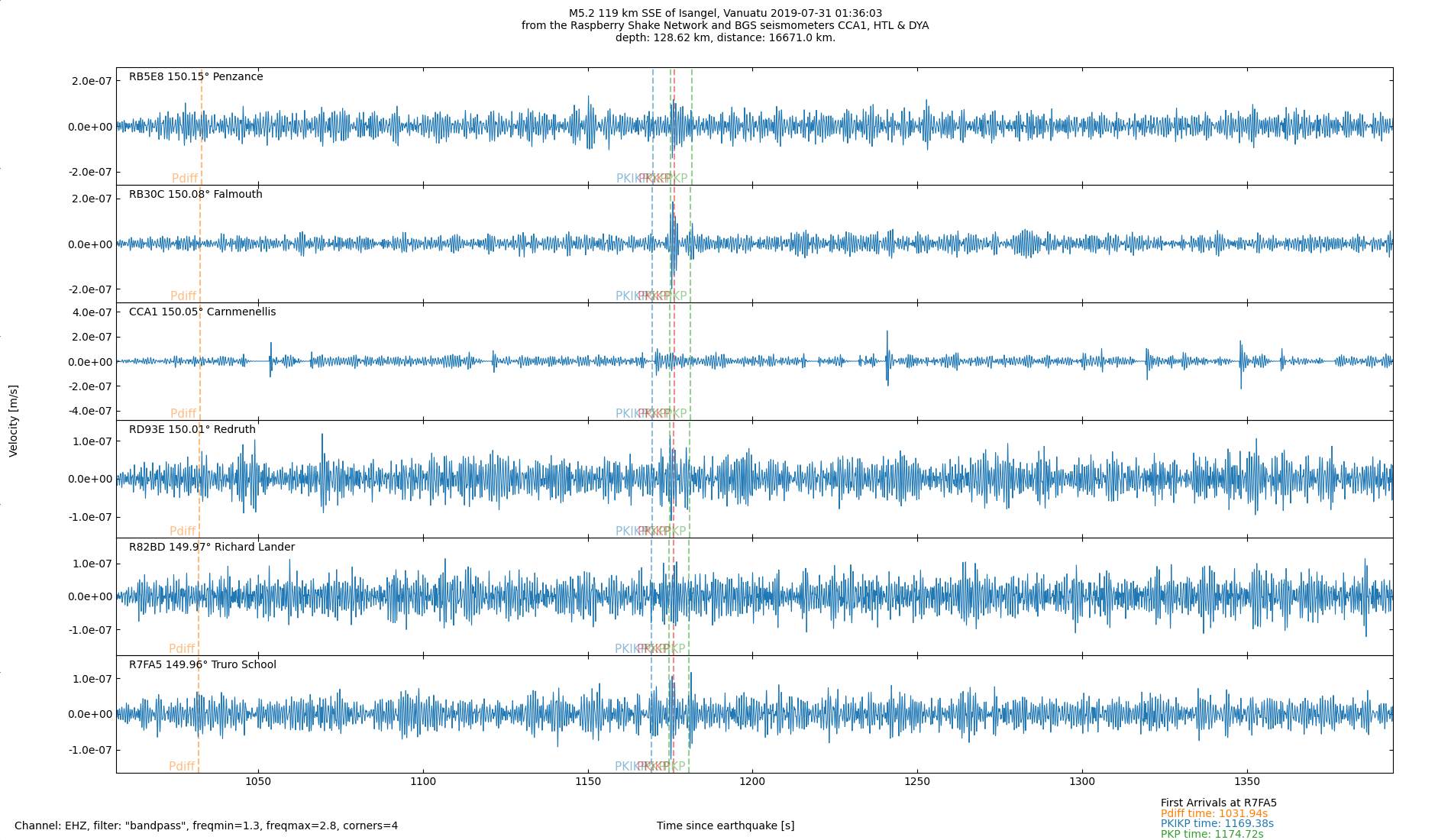Select the 'RB5E8 150.15° Penzance' station label
The width and height of the screenshot is (1451, 840).
[196, 76]
